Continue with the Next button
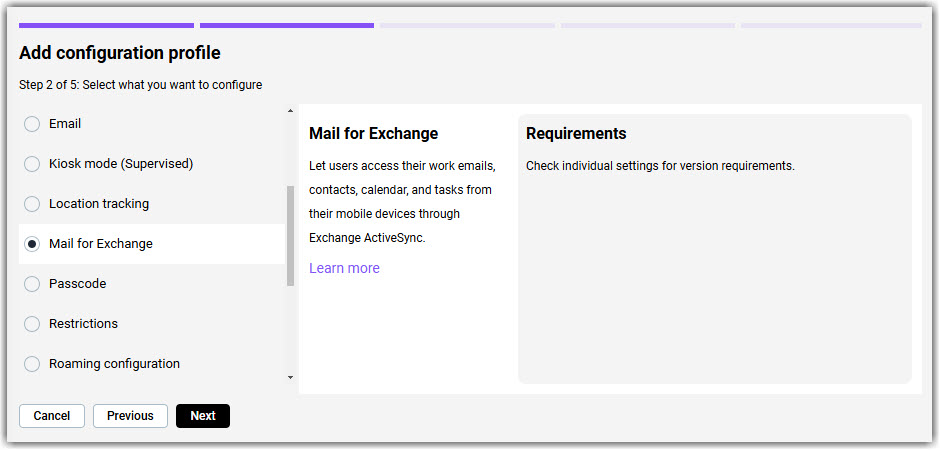This screenshot has height=450, width=940. click(x=203, y=416)
